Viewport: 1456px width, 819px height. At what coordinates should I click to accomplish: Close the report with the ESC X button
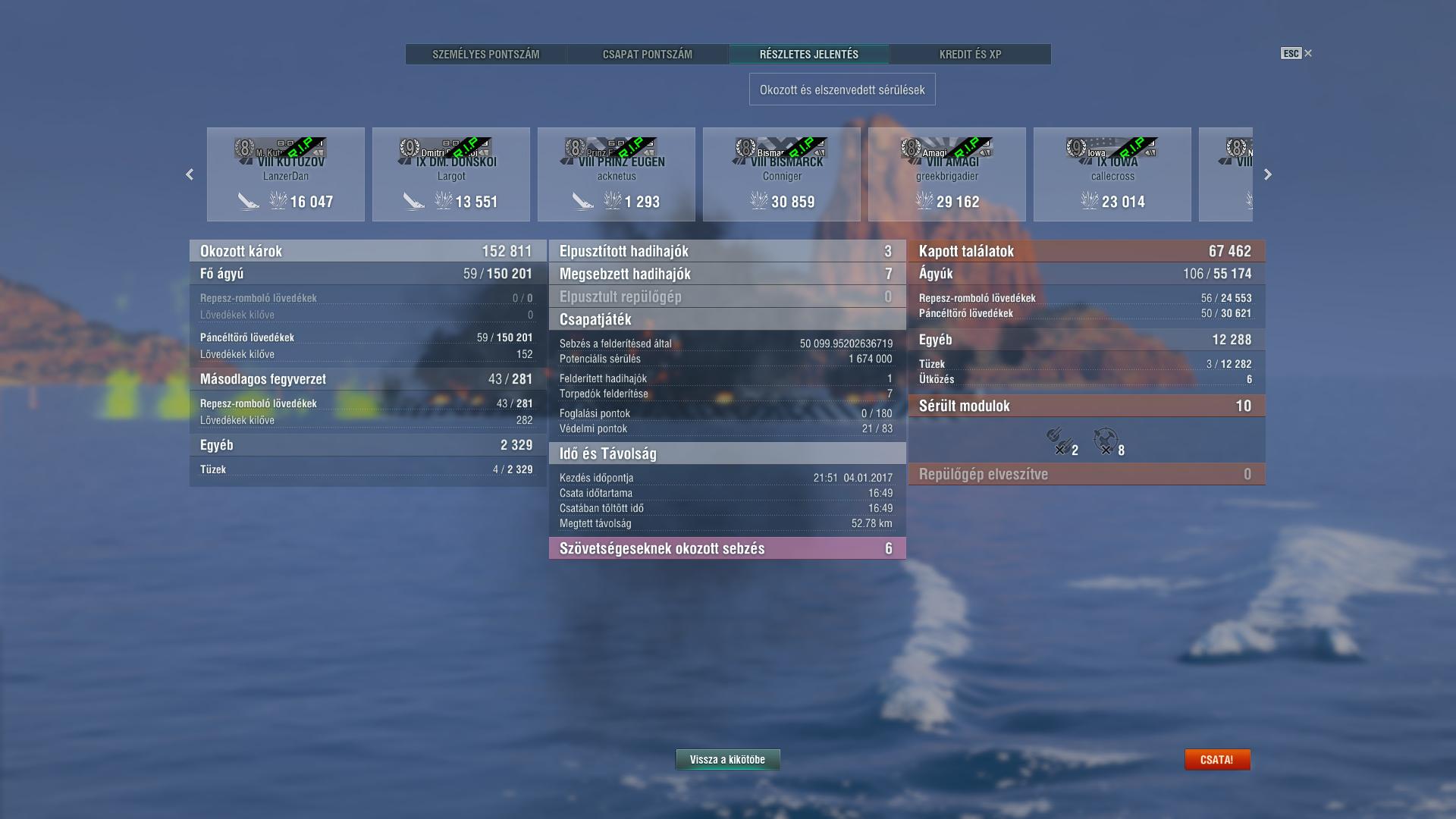pos(1297,53)
